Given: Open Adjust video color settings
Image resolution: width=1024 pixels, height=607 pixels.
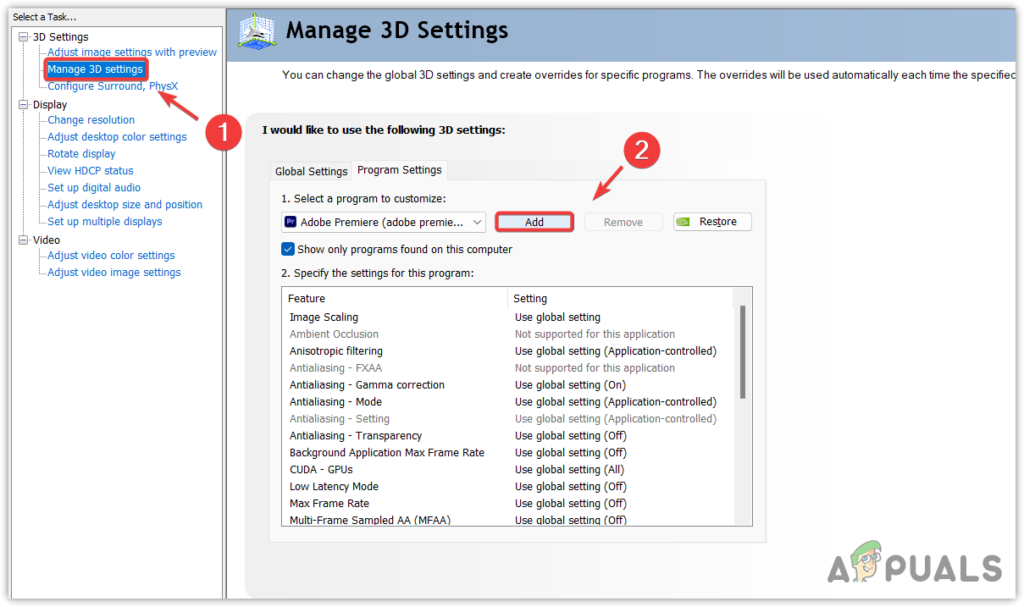Looking at the screenshot, I should click(x=111, y=255).
